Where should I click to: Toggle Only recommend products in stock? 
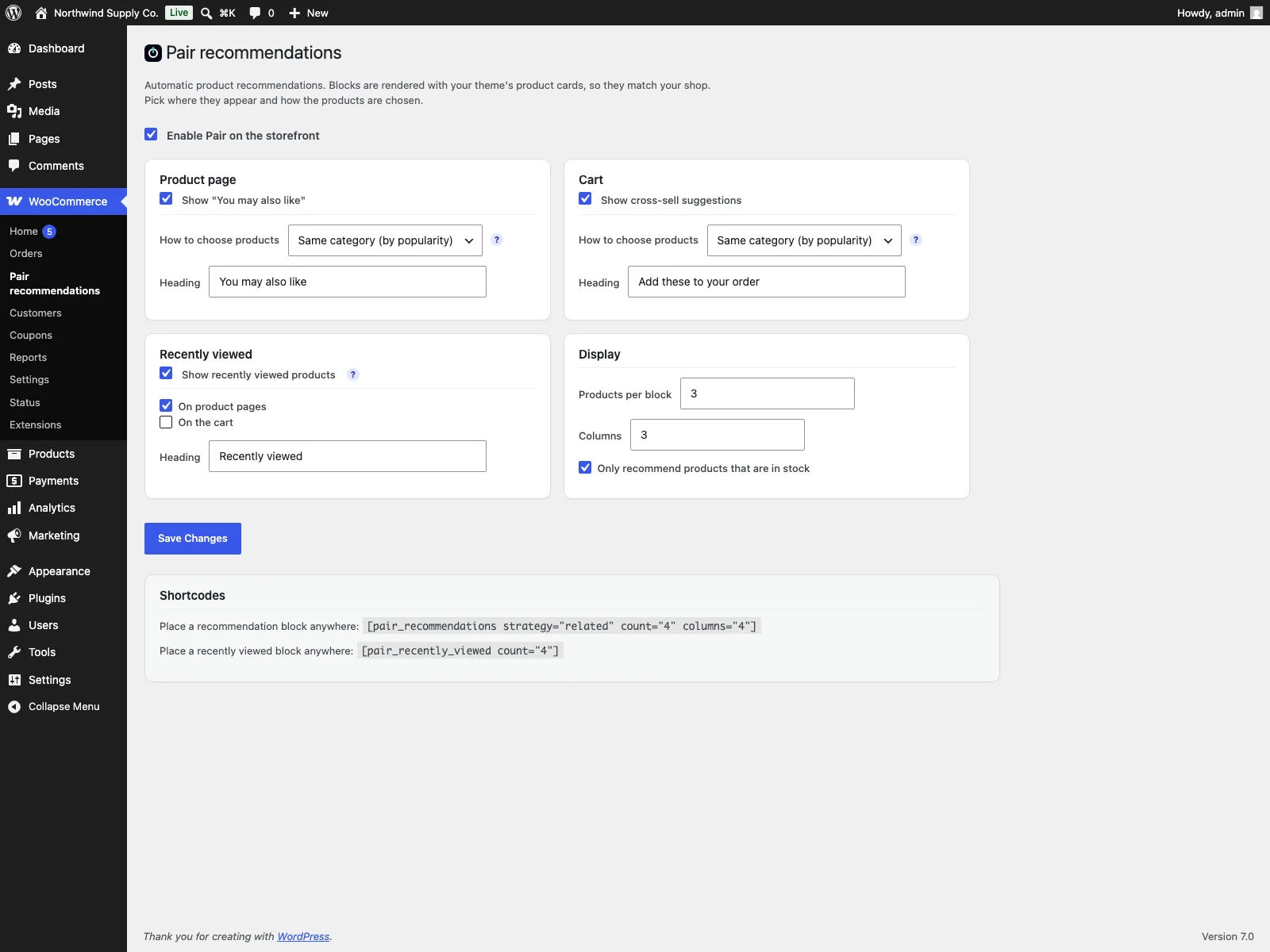coord(585,467)
